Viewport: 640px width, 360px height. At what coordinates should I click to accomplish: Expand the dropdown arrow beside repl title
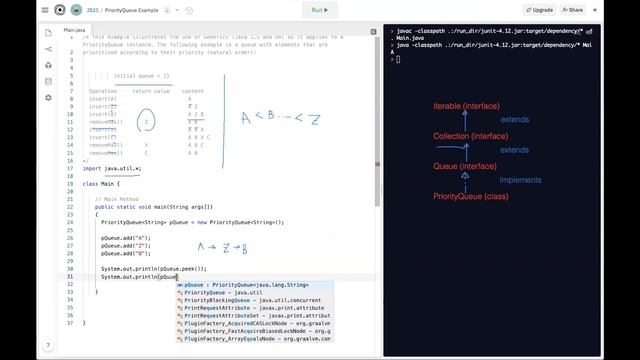coord(177,10)
